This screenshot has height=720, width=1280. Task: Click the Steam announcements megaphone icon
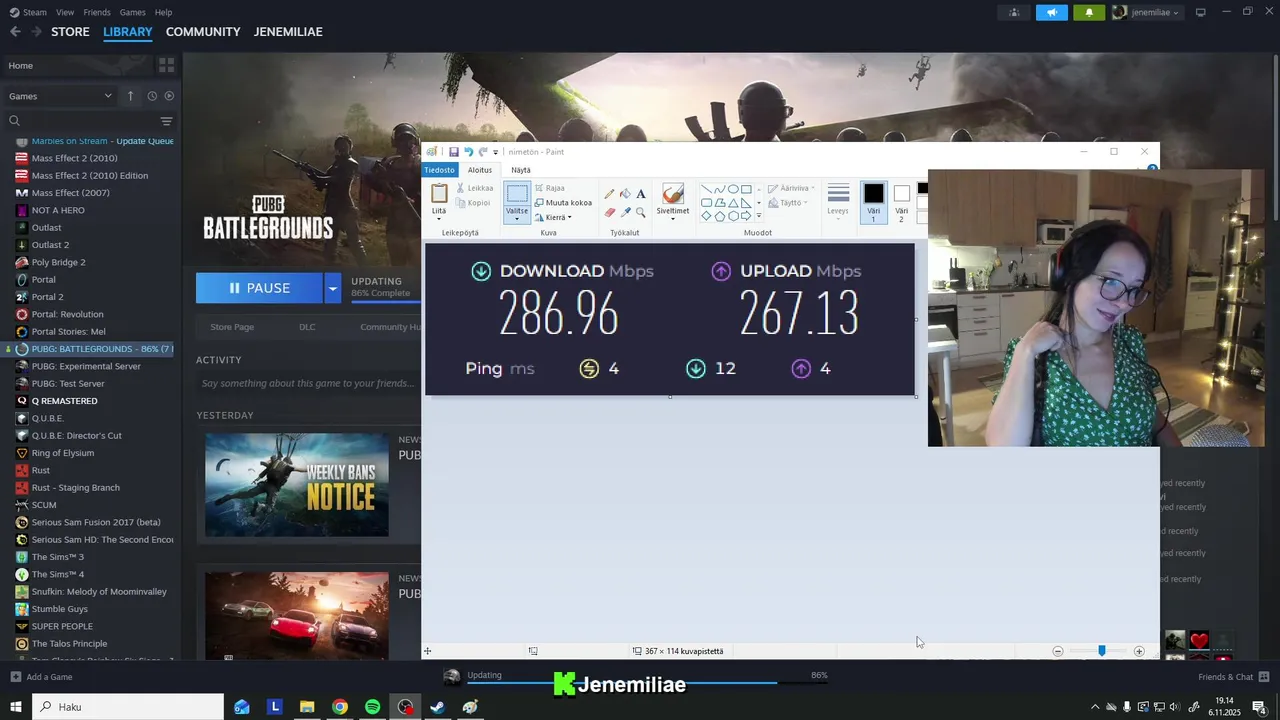pyautogui.click(x=1051, y=12)
